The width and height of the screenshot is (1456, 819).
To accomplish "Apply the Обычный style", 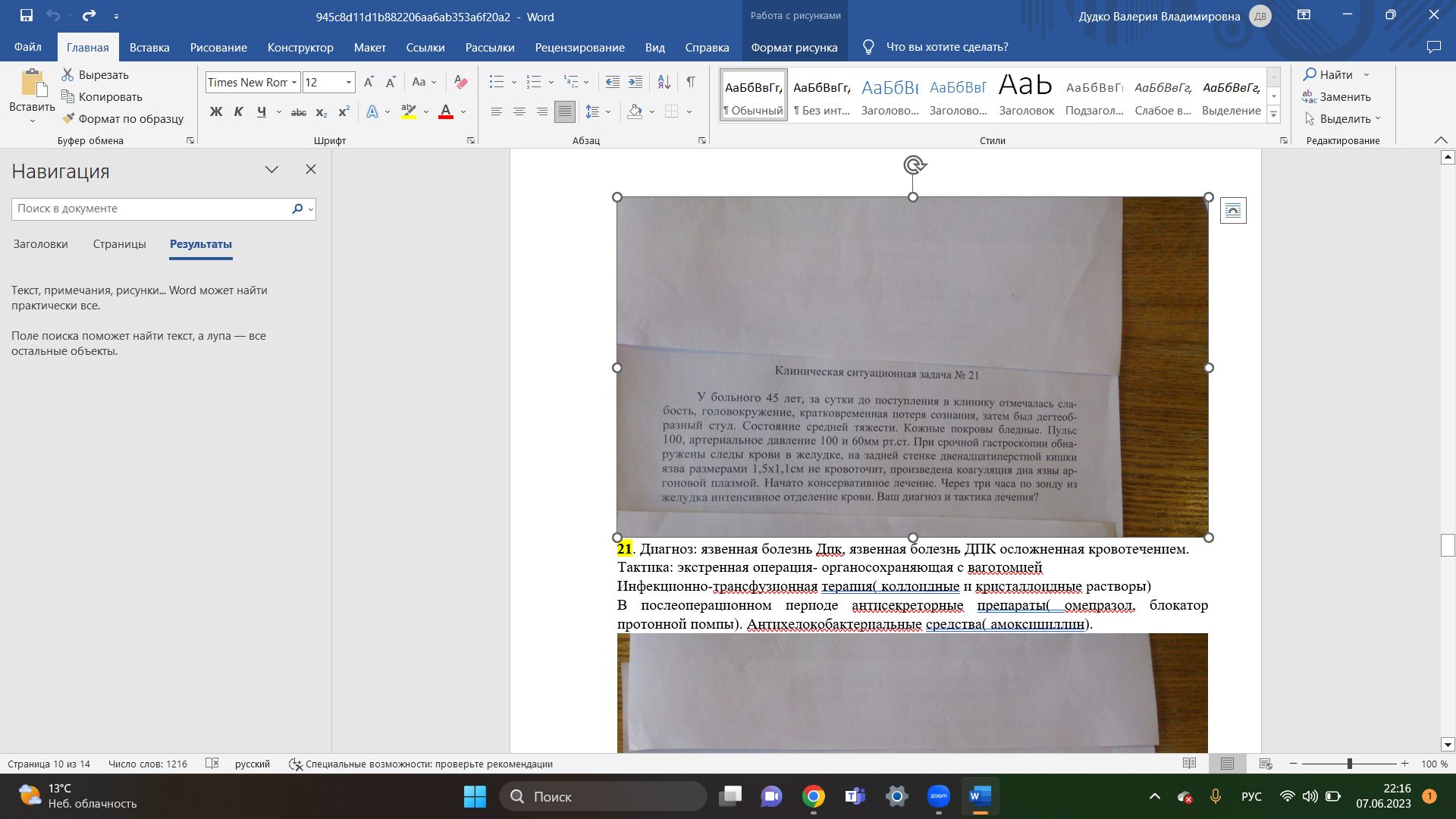I will [753, 95].
